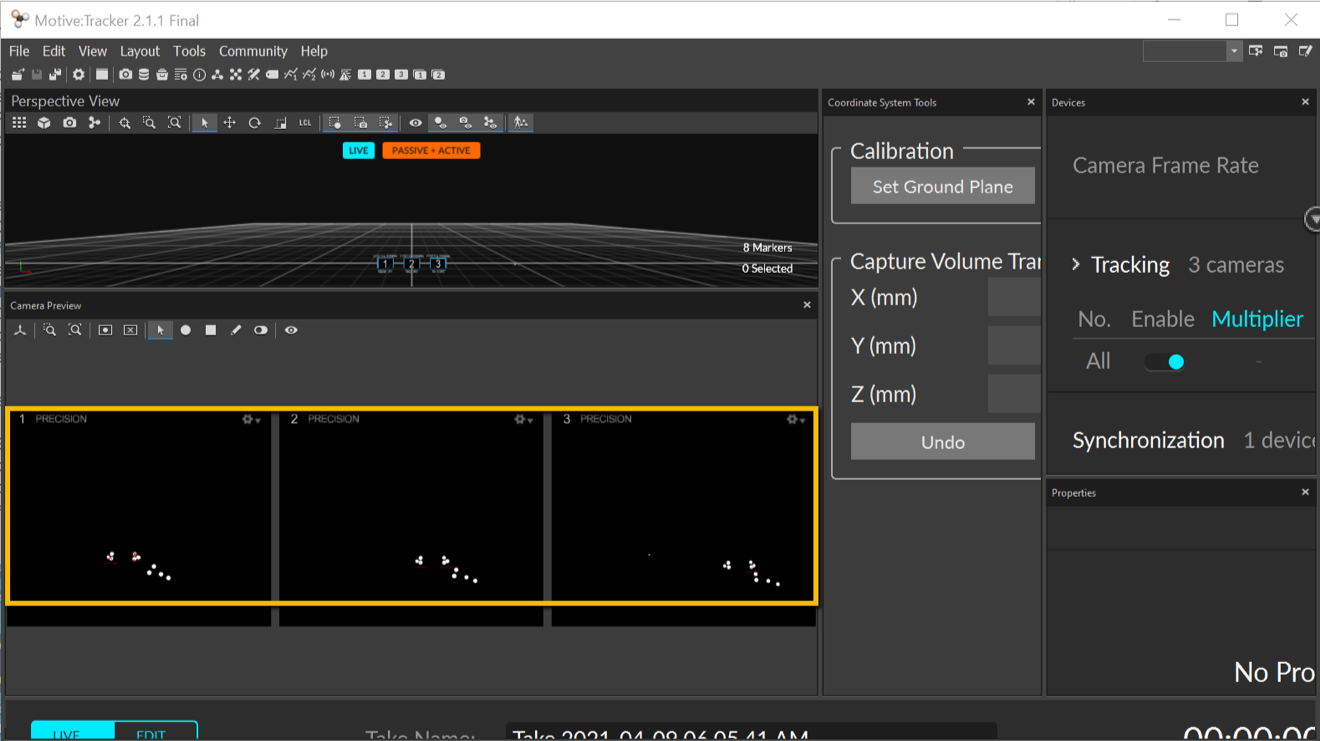Open the Layout menu
This screenshot has height=741, width=1320.
pyautogui.click(x=140, y=51)
